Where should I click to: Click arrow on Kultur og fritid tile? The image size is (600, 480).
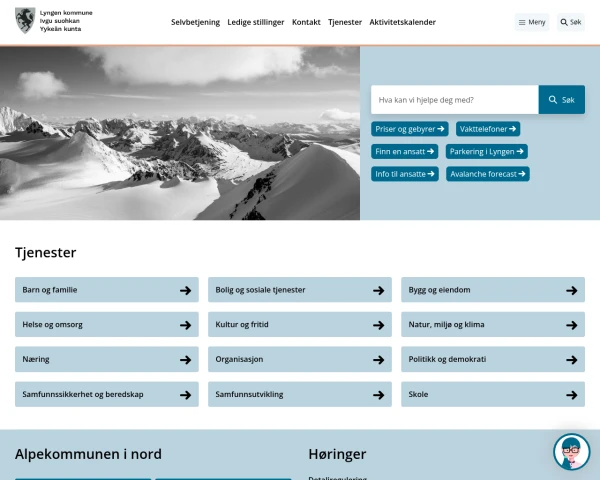[378, 325]
